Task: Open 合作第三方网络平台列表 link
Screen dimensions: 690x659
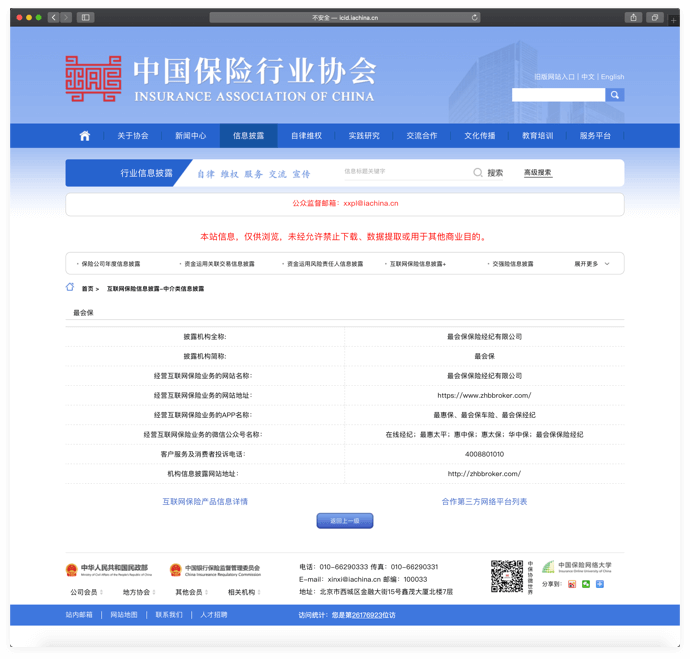Action: click(x=484, y=502)
